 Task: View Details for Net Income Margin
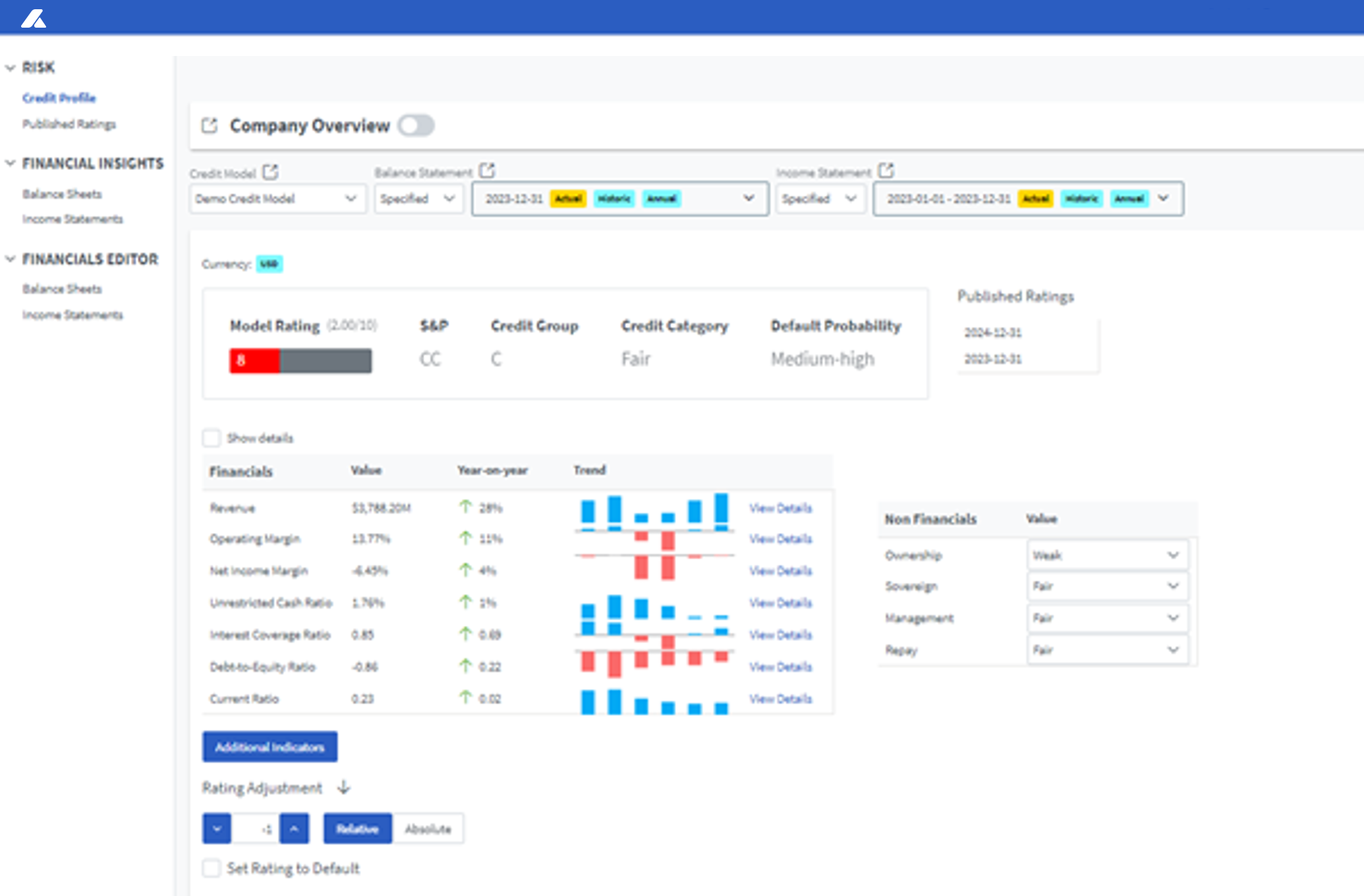click(x=780, y=571)
